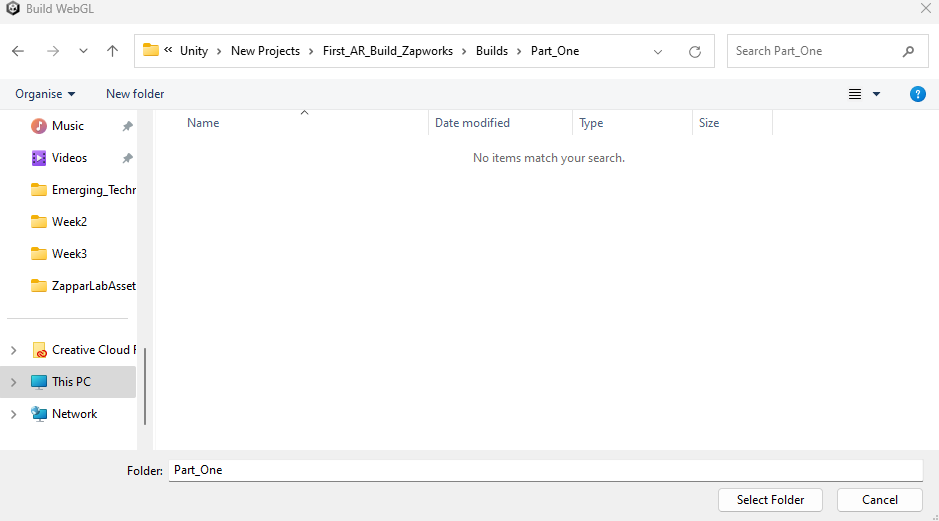Expand the This PC tree node
The width and height of the screenshot is (939, 521).
click(13, 382)
